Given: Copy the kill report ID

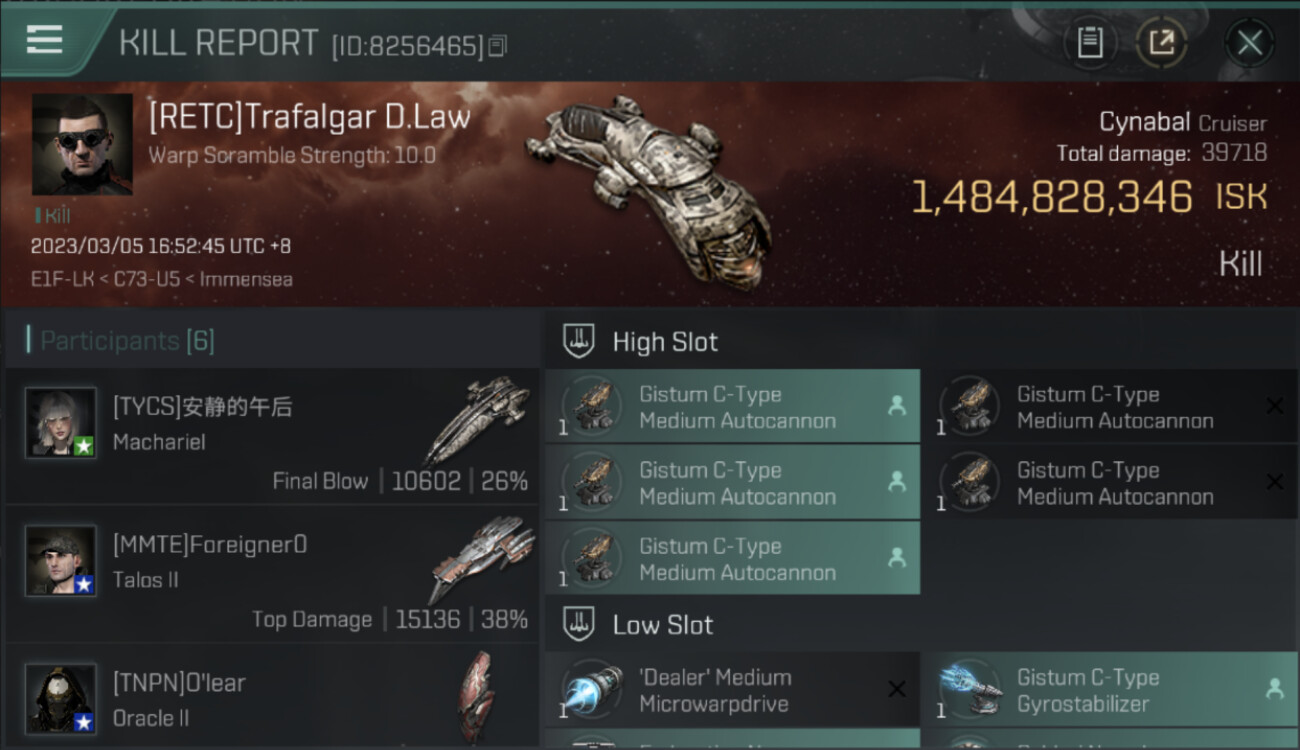Looking at the screenshot, I should click(x=497, y=45).
